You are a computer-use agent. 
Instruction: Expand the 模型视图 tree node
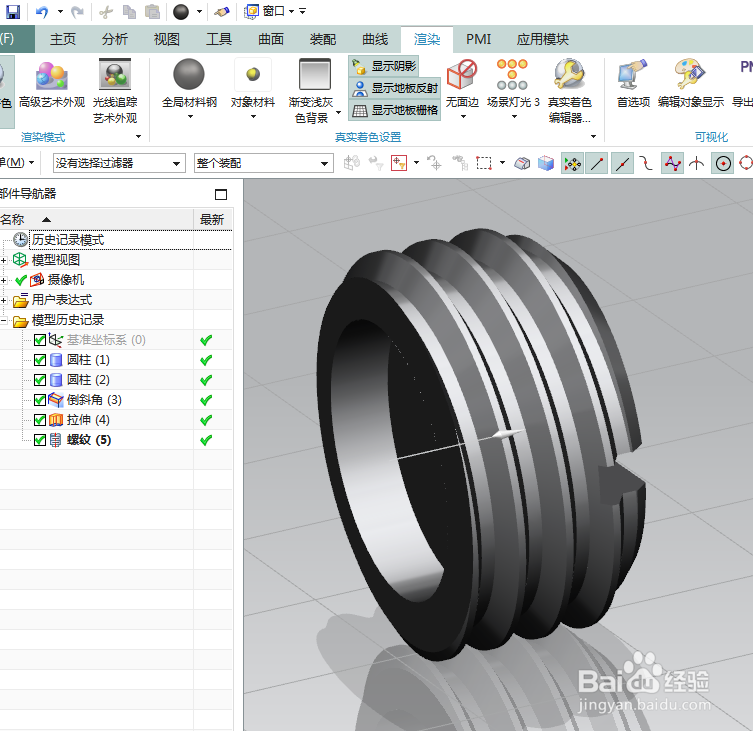[3, 260]
